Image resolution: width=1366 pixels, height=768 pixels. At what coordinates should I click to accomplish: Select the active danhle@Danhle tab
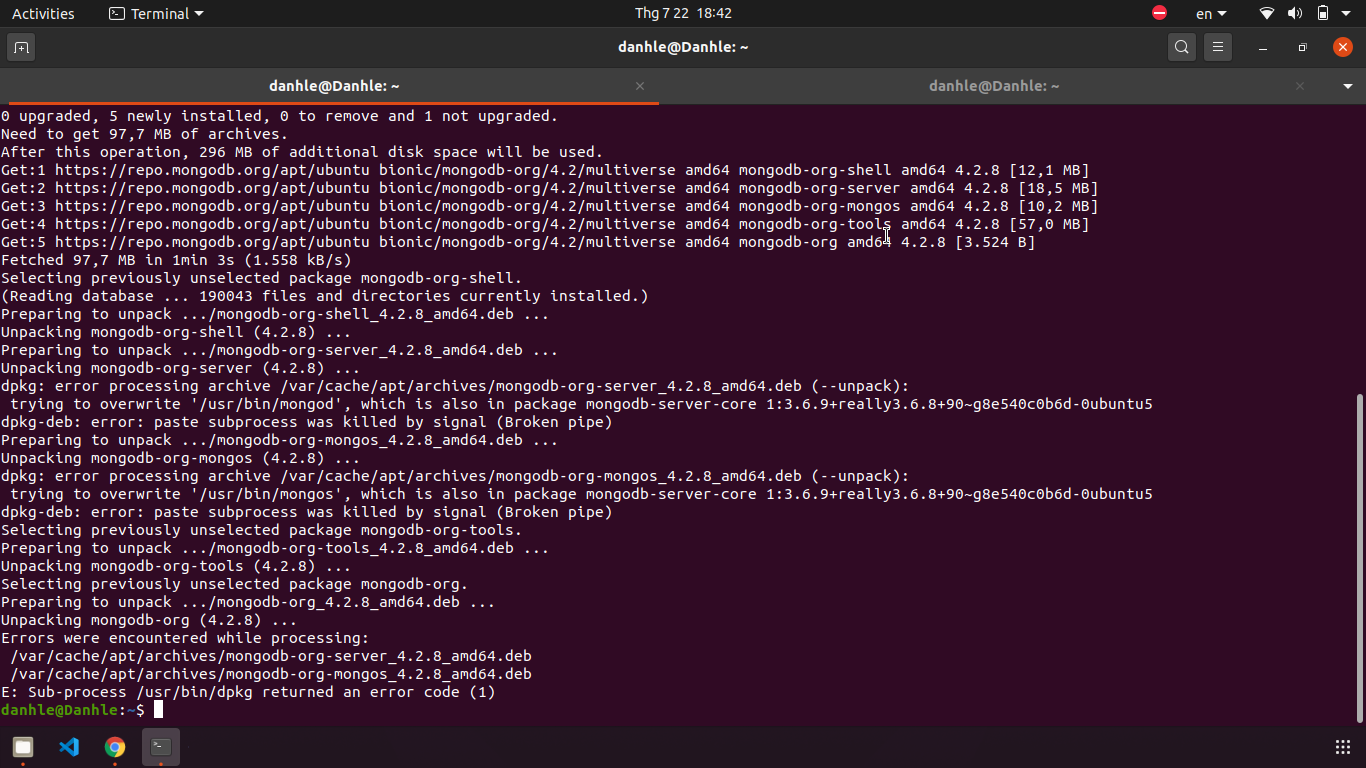tap(334, 86)
